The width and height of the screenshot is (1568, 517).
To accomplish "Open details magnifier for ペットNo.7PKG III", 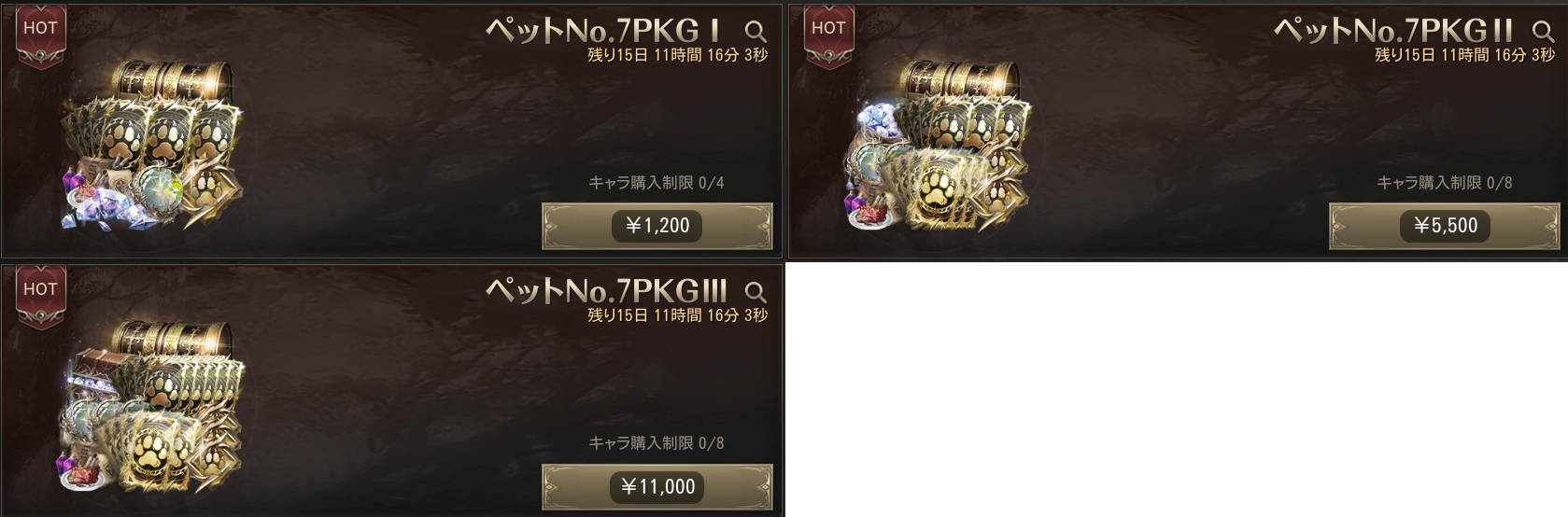I will pos(756,292).
